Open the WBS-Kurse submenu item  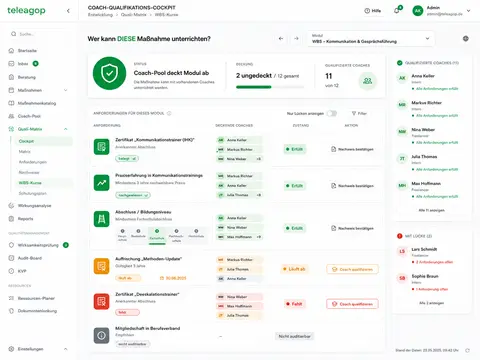pos(44,183)
